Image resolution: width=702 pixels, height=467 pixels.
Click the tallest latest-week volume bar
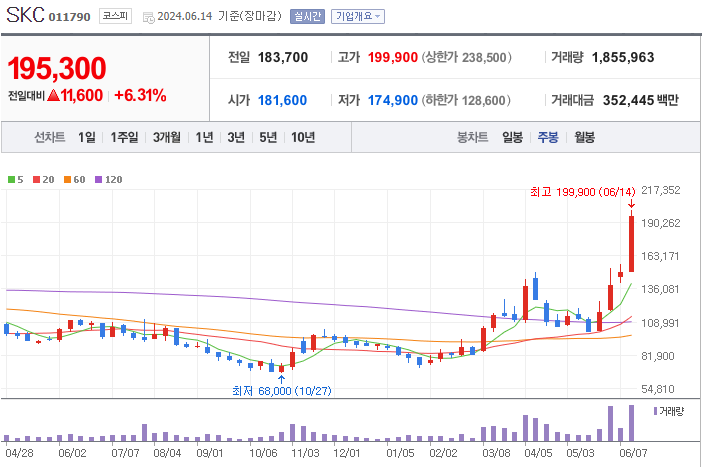(631, 423)
